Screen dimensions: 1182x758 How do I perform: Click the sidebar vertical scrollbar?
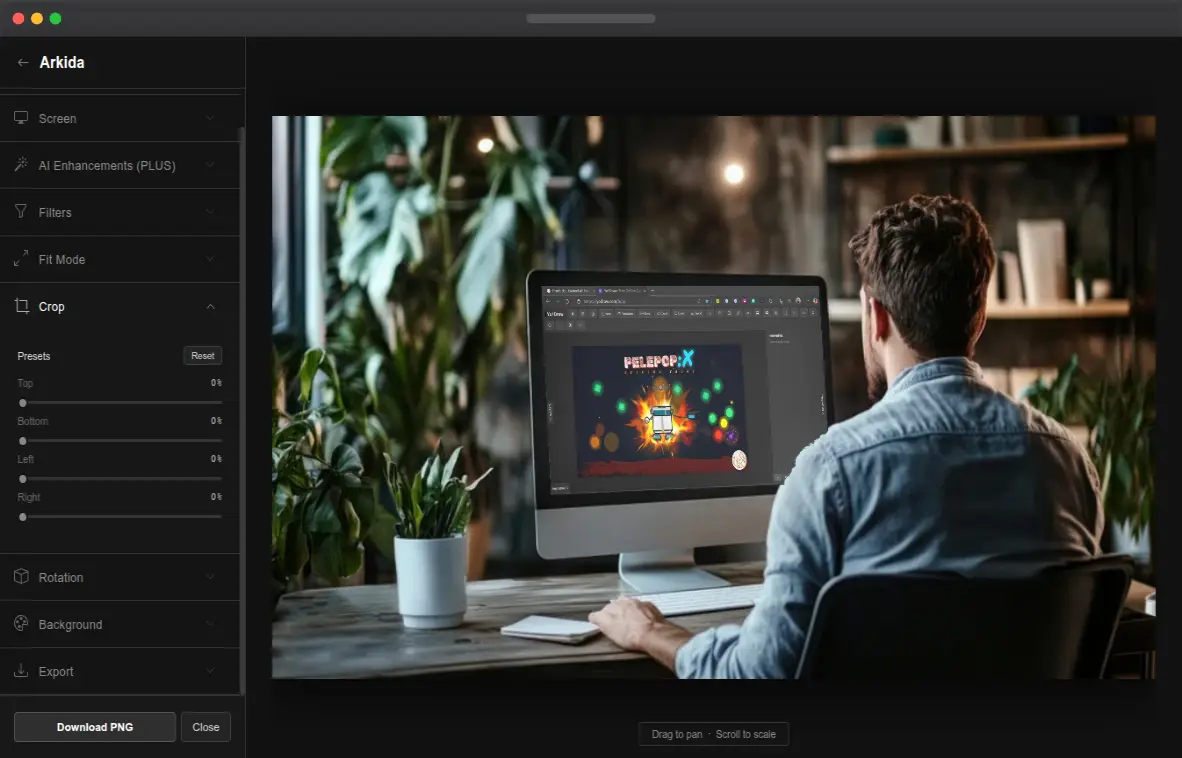click(242, 411)
